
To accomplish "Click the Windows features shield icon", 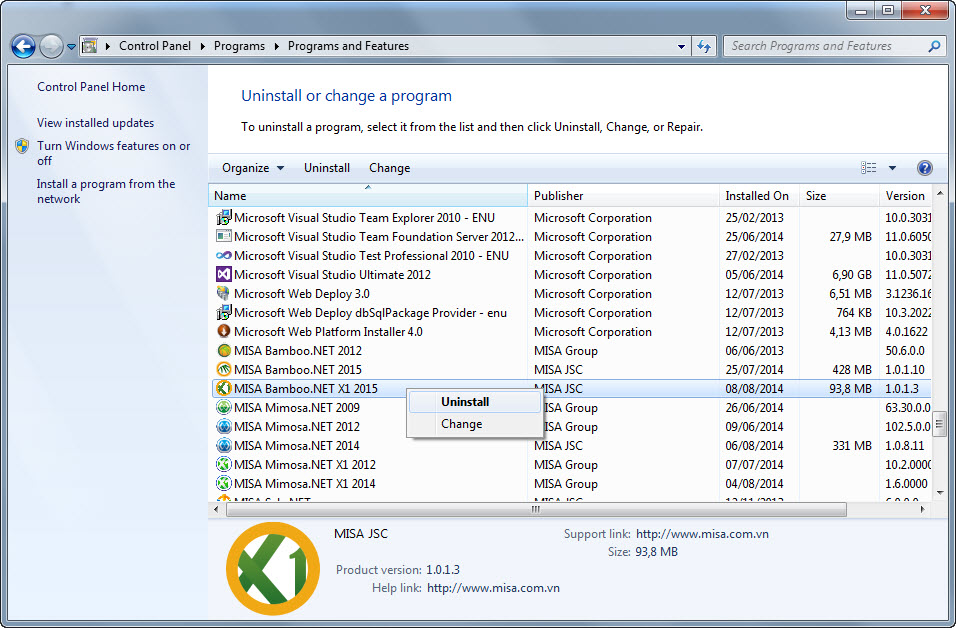I will (x=22, y=146).
